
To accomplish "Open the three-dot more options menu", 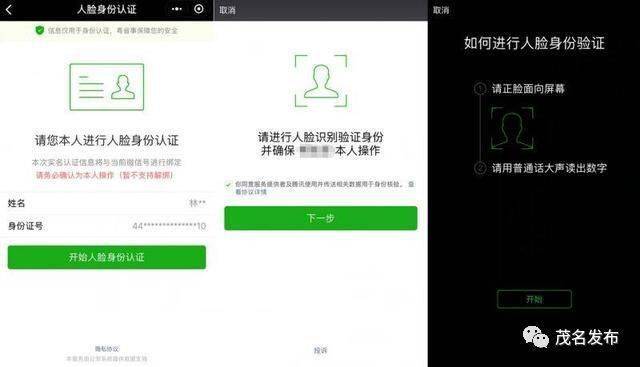I will click(x=177, y=9).
